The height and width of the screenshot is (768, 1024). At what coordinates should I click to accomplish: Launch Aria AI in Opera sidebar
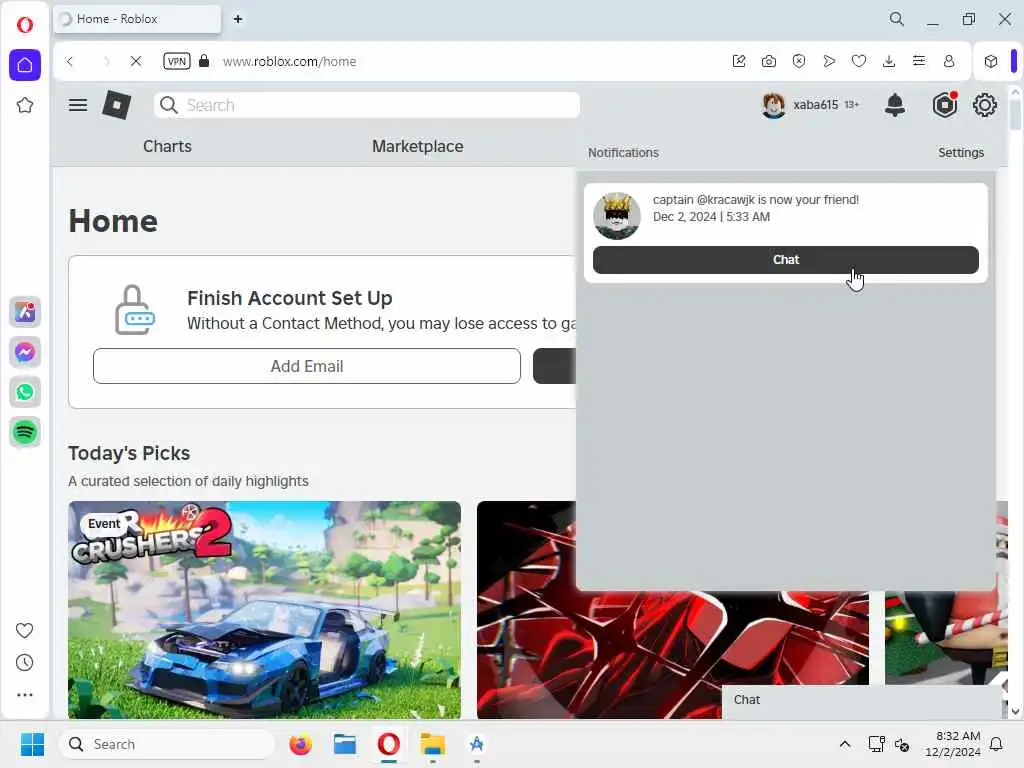pos(25,312)
